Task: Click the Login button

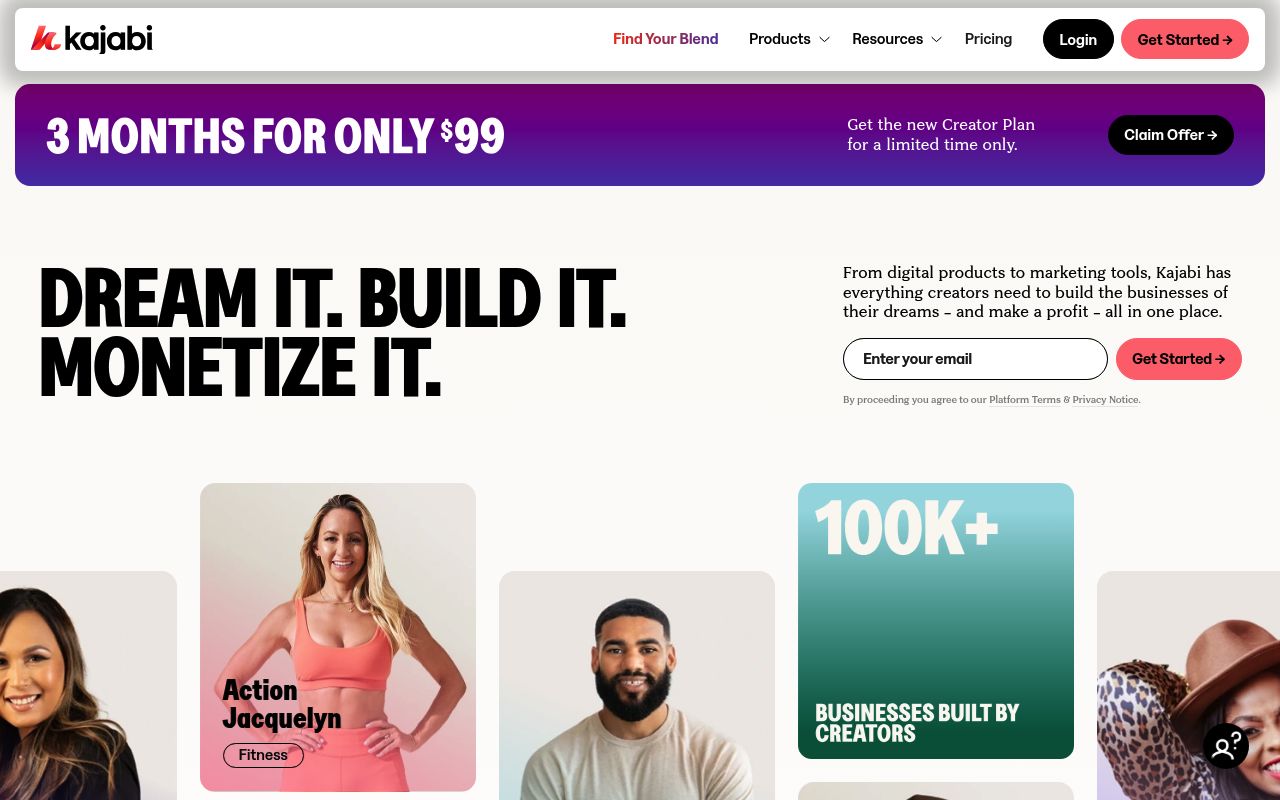Action: tap(1078, 39)
